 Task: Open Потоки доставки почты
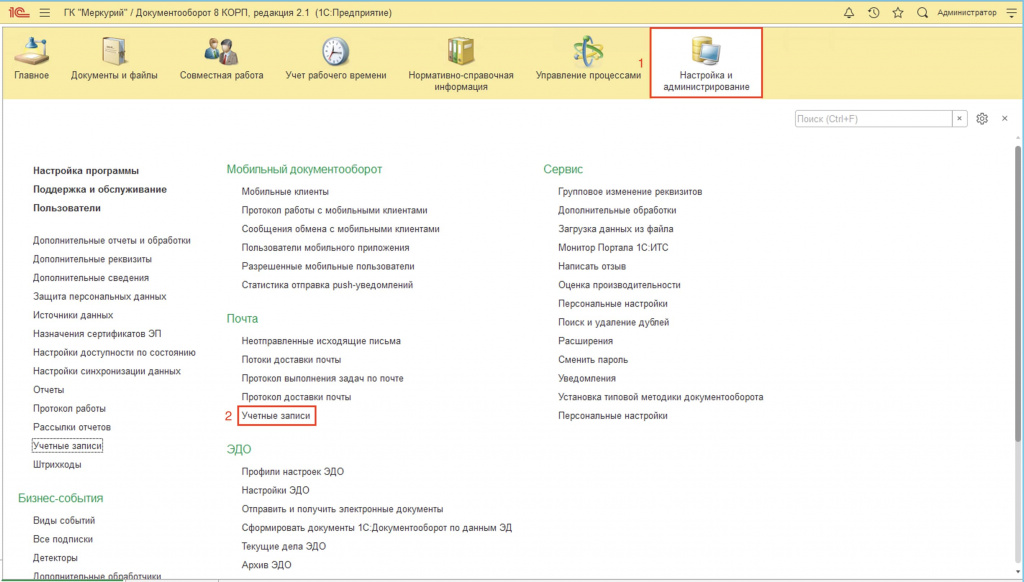[x=291, y=360]
